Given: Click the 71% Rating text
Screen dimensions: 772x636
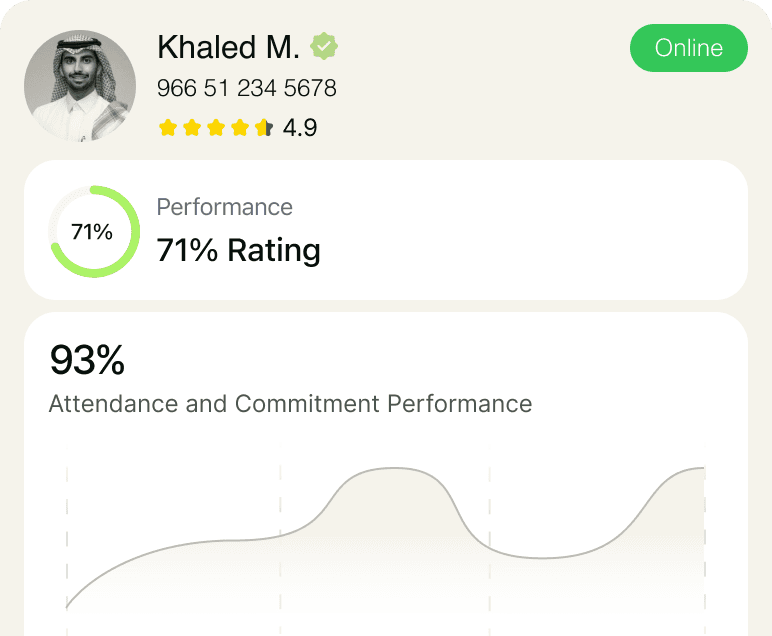Looking at the screenshot, I should point(239,250).
